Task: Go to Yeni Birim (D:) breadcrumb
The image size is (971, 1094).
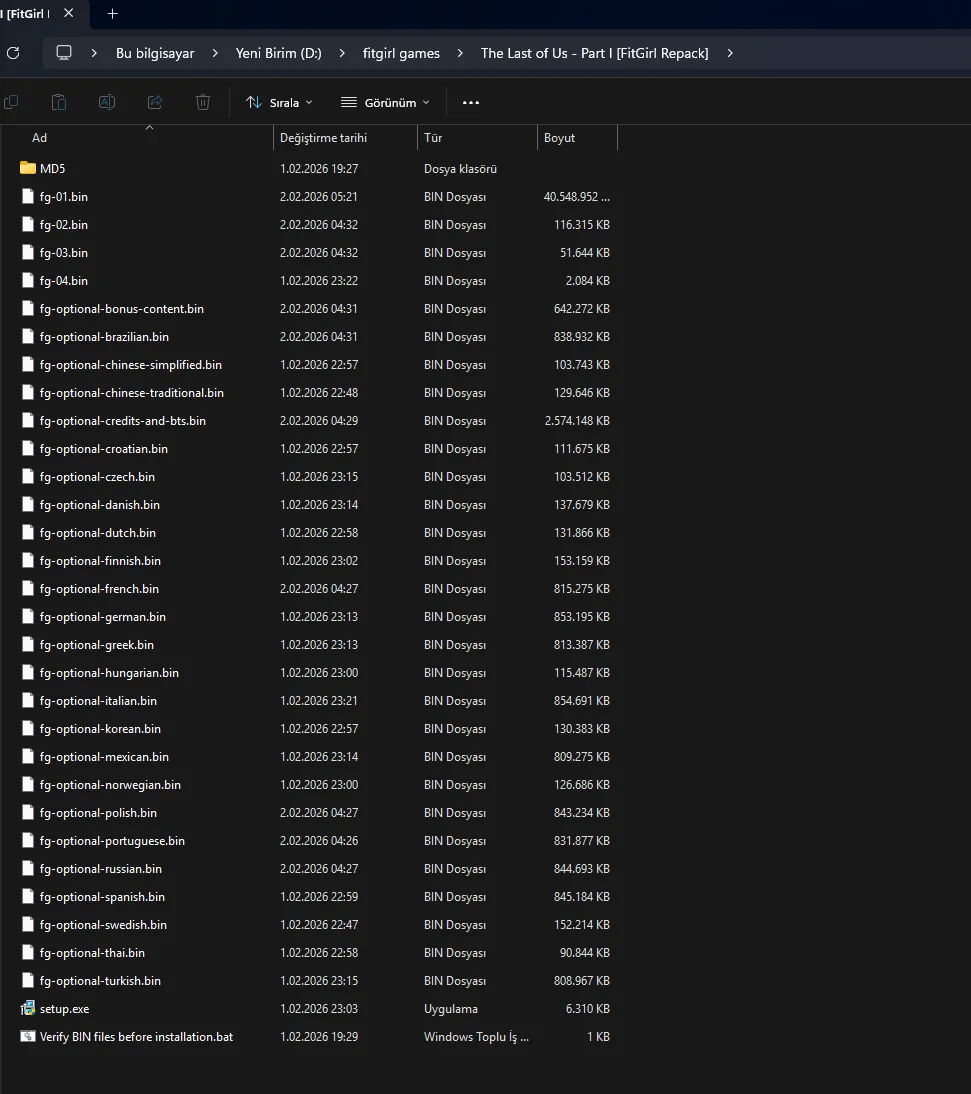Action: [x=278, y=53]
